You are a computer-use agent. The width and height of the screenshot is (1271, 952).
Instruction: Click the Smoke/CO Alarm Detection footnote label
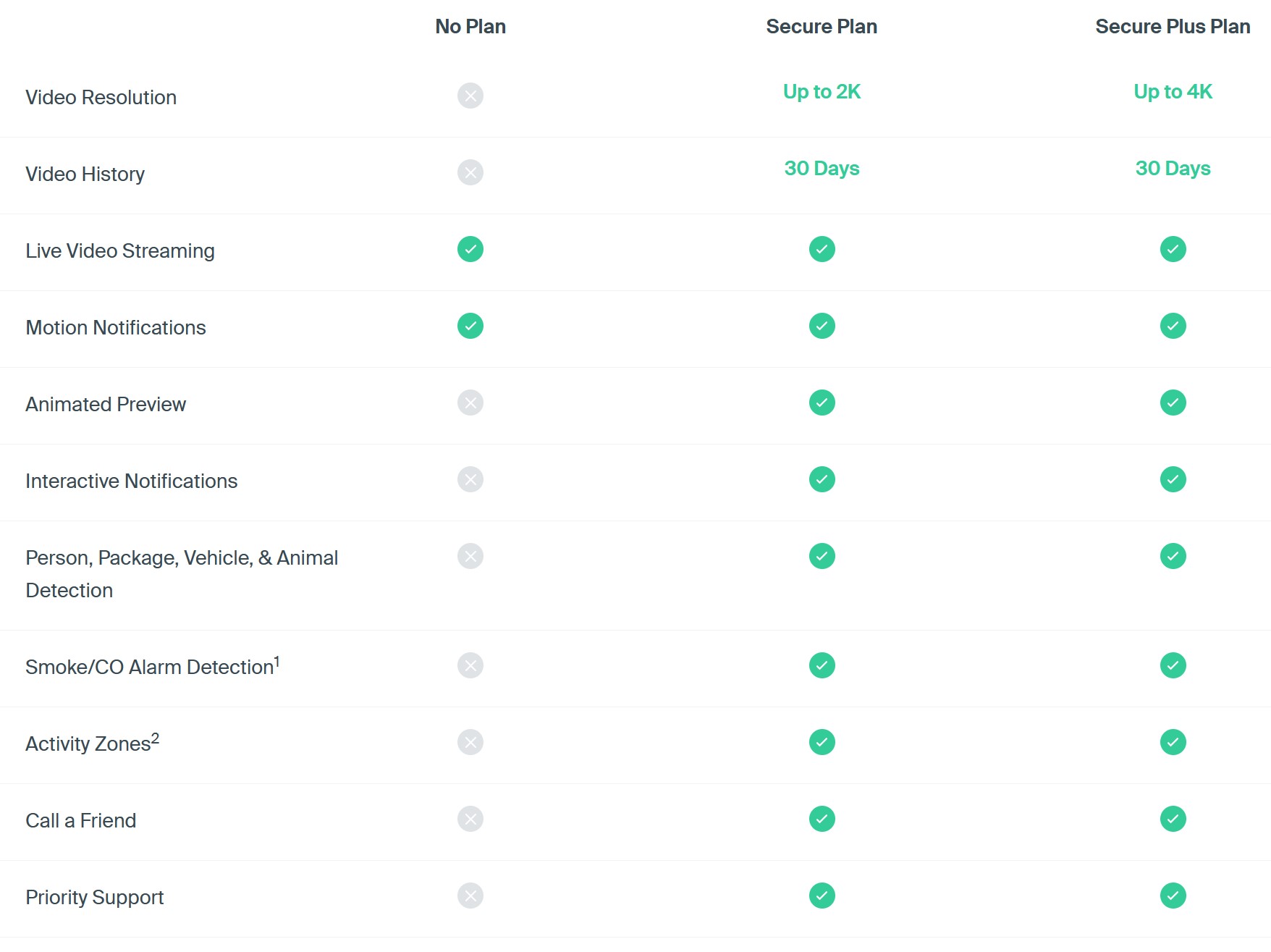152,667
